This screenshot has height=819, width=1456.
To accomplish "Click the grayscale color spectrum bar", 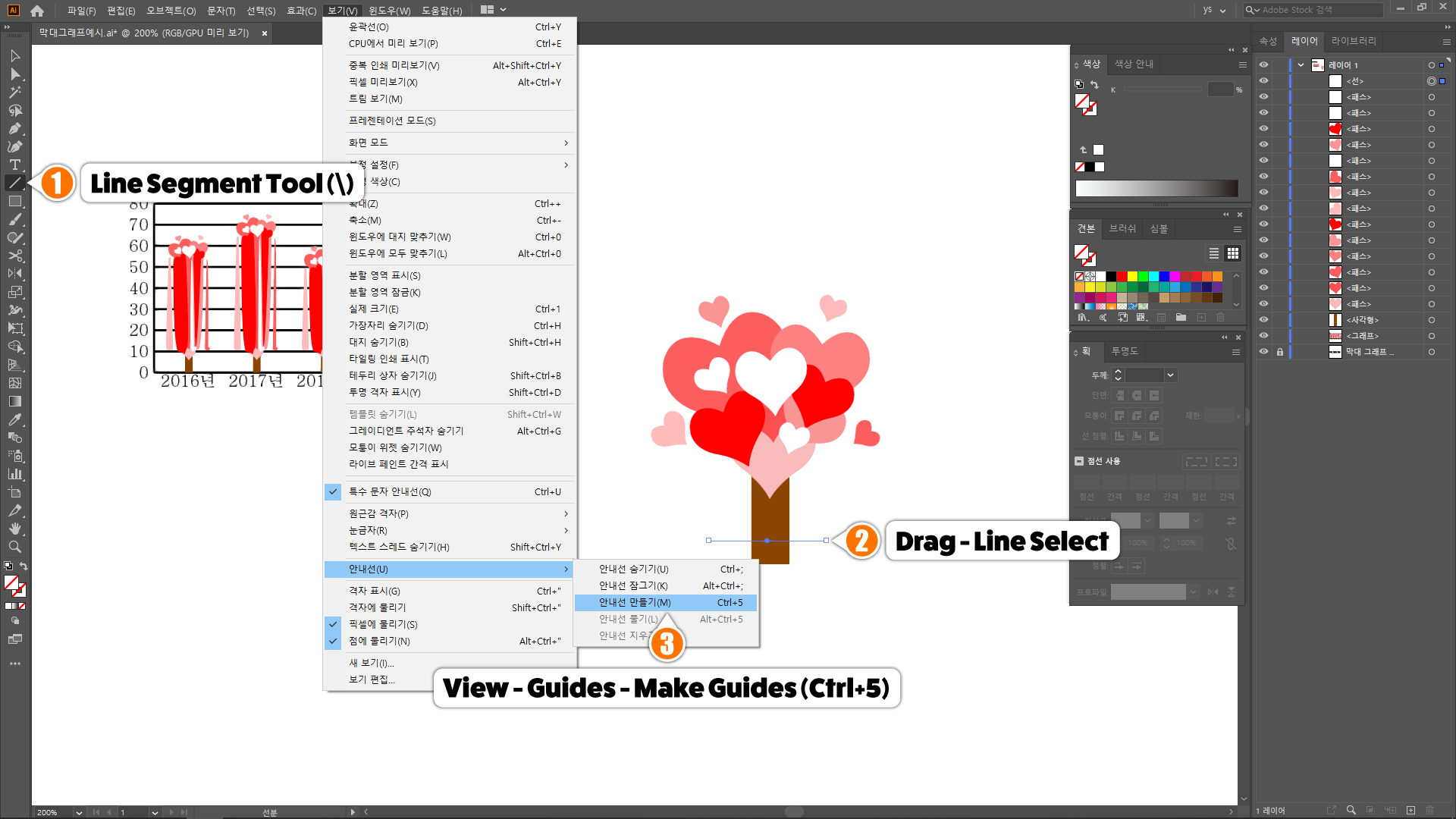I will (x=1156, y=189).
